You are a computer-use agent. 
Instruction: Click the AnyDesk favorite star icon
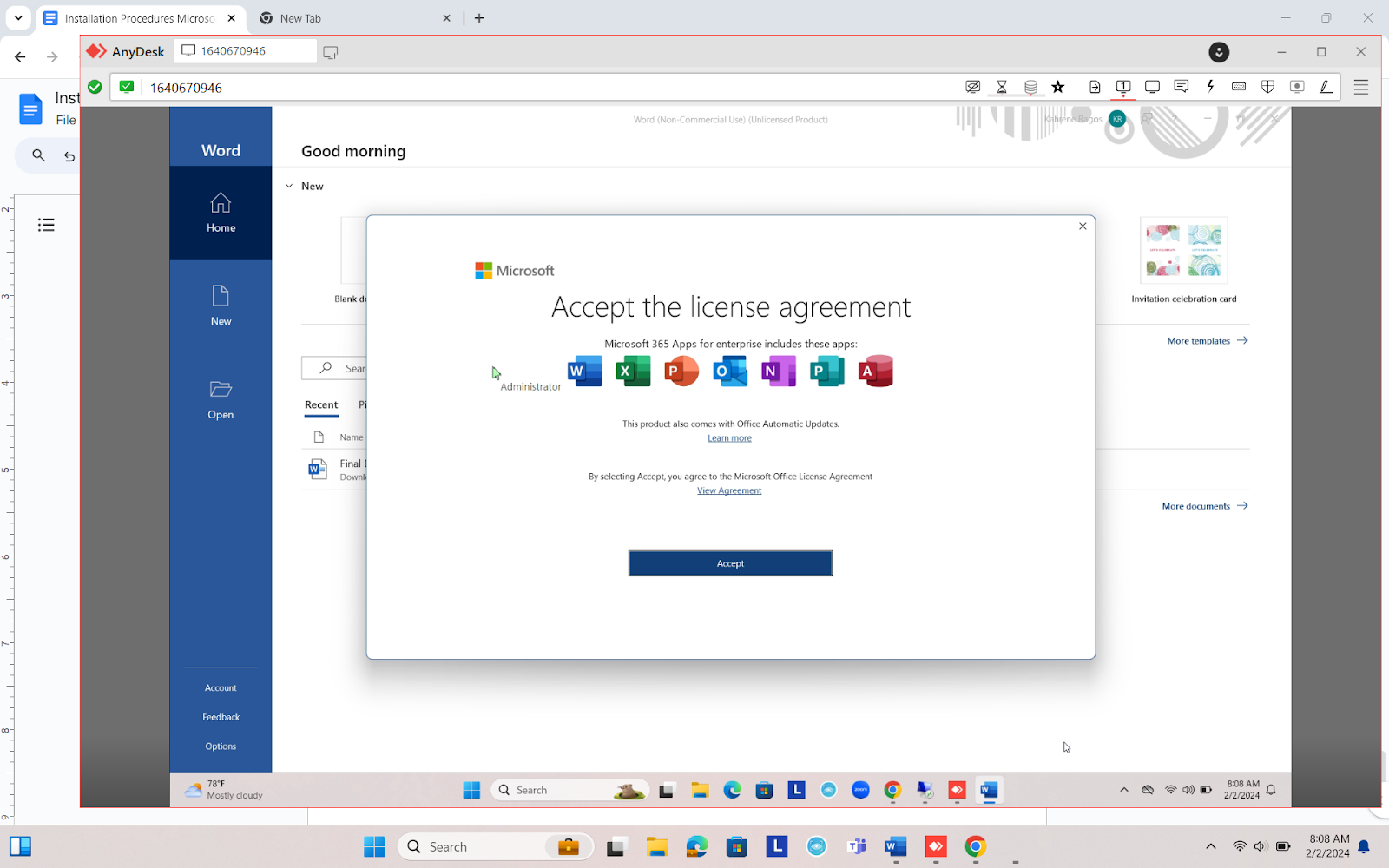[1058, 87]
